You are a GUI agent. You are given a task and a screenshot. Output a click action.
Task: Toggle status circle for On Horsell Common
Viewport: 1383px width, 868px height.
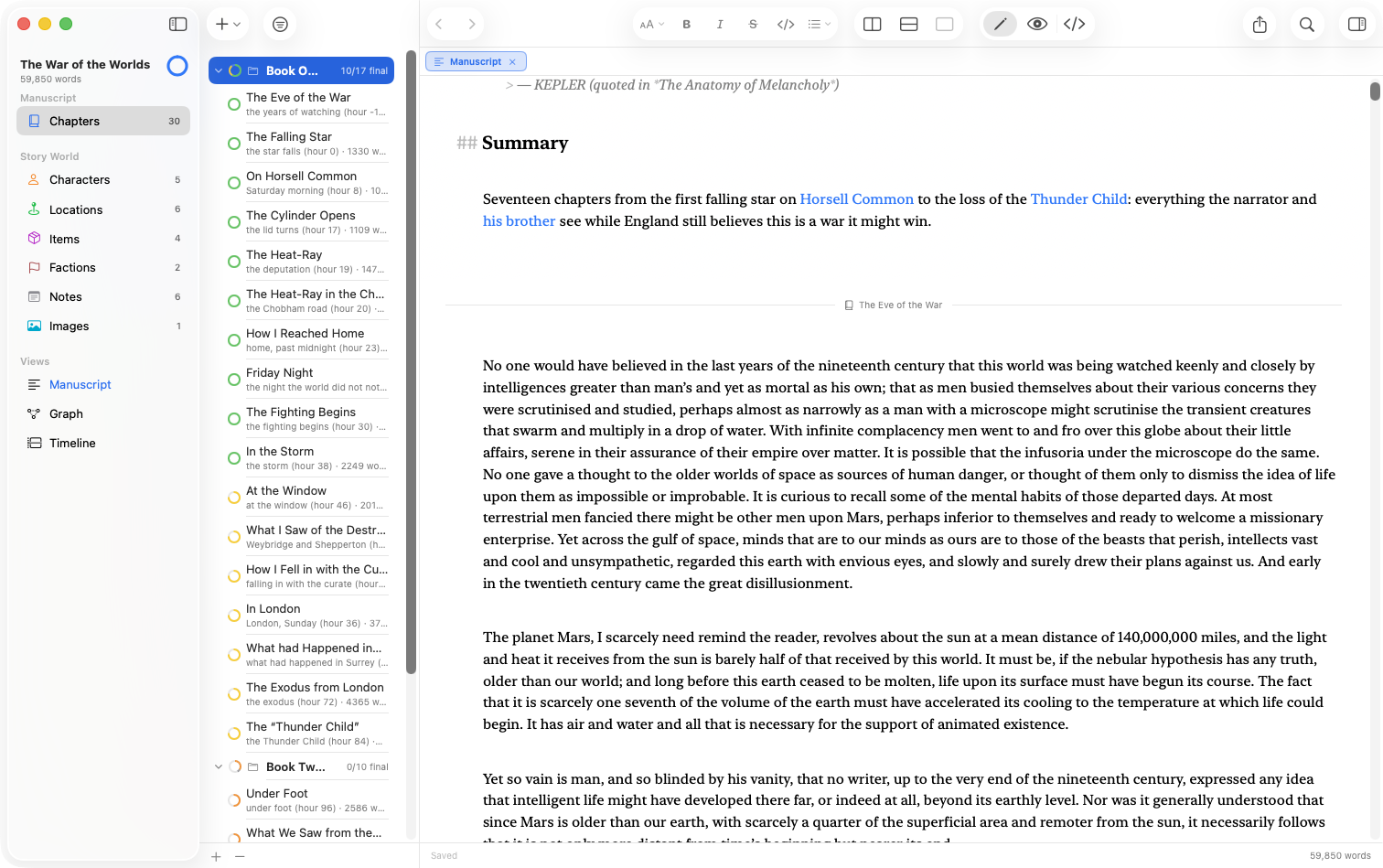[x=234, y=183]
